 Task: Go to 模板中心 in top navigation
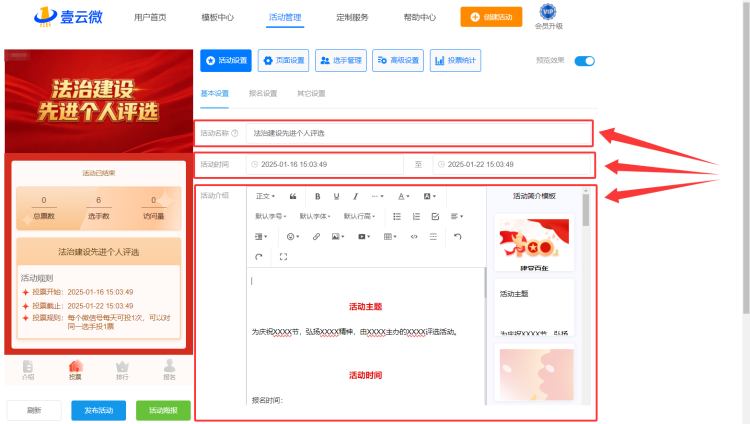pyautogui.click(x=218, y=17)
